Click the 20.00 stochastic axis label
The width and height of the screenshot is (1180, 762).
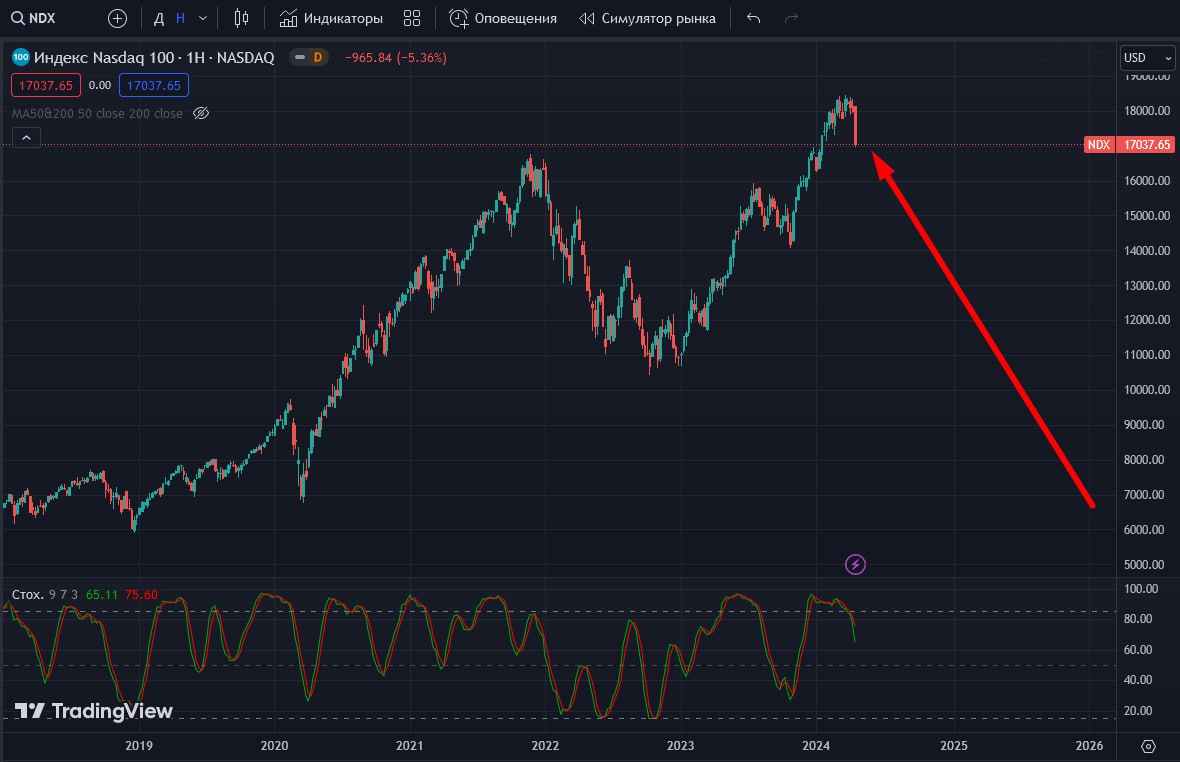(x=1138, y=710)
